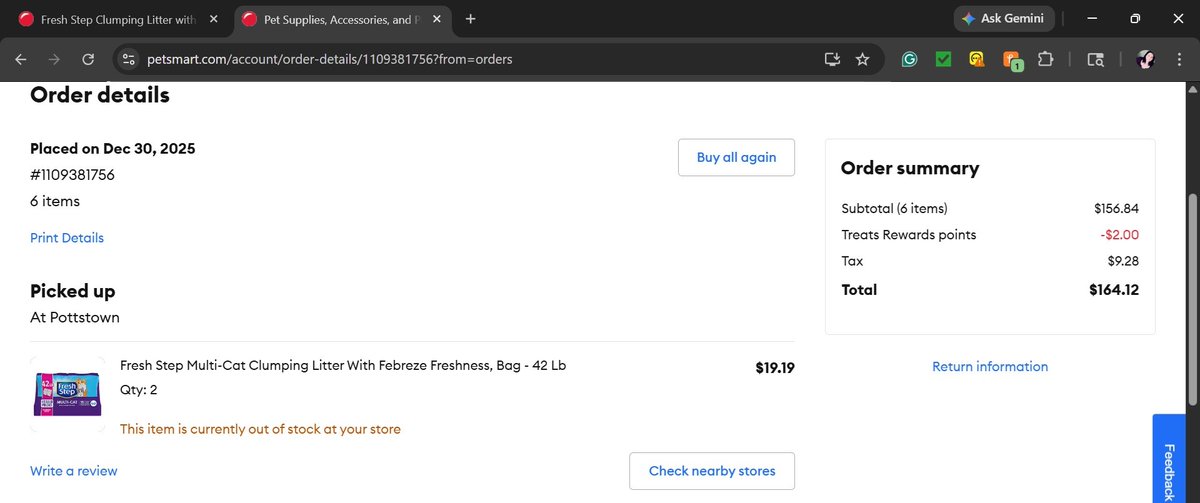Click the item price $19.19
Image resolution: width=1200 pixels, height=503 pixels.
tap(775, 368)
